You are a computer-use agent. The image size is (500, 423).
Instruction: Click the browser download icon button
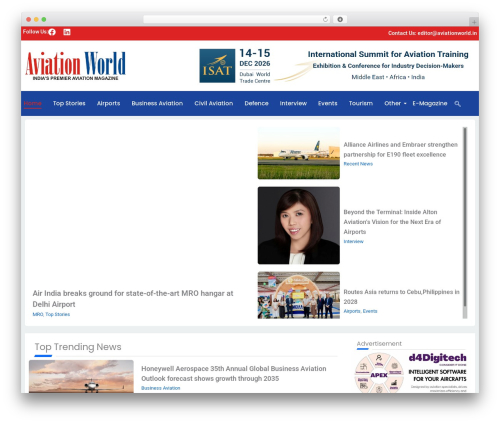click(340, 19)
